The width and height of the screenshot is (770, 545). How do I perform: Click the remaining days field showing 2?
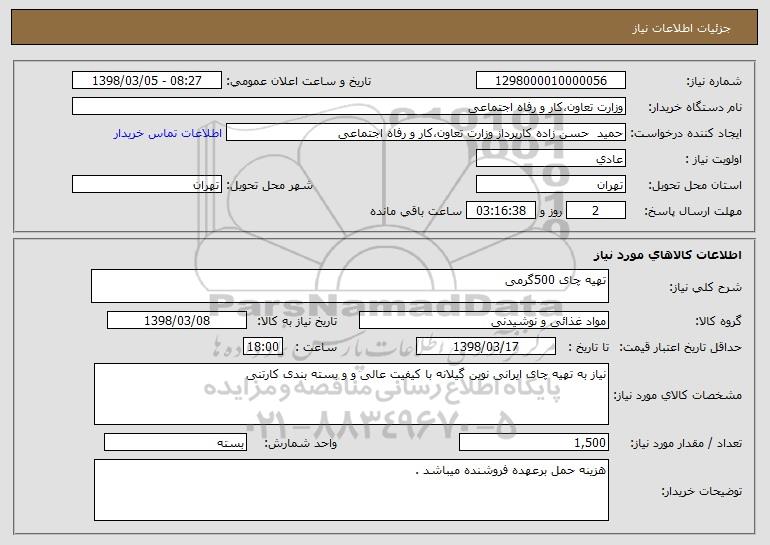coord(596,211)
